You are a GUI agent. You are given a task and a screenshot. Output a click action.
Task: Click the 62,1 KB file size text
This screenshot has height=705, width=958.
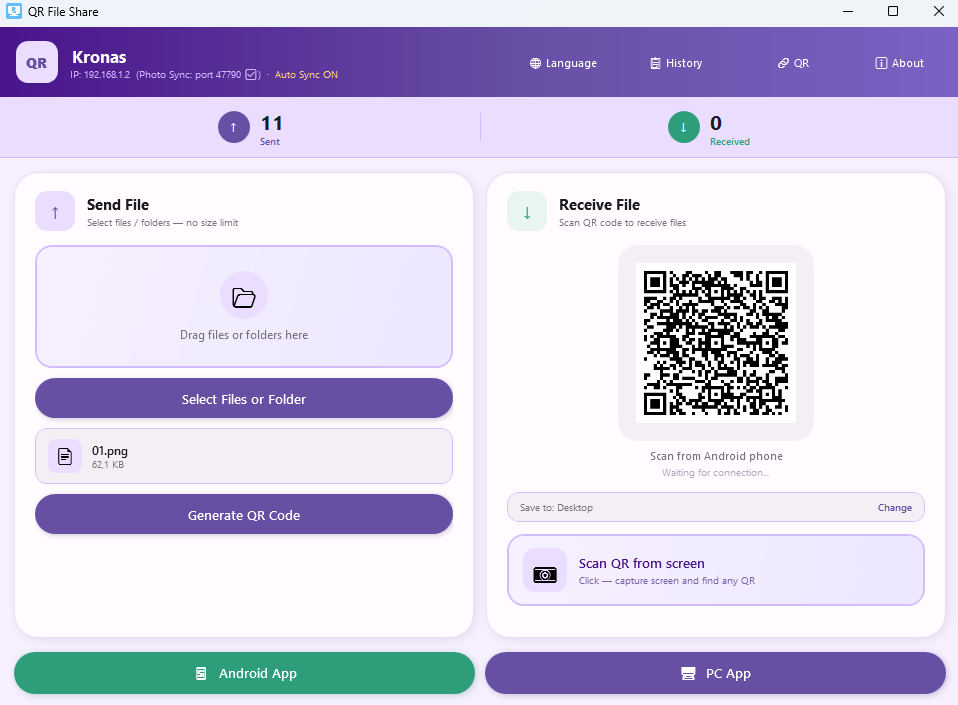coord(108,465)
